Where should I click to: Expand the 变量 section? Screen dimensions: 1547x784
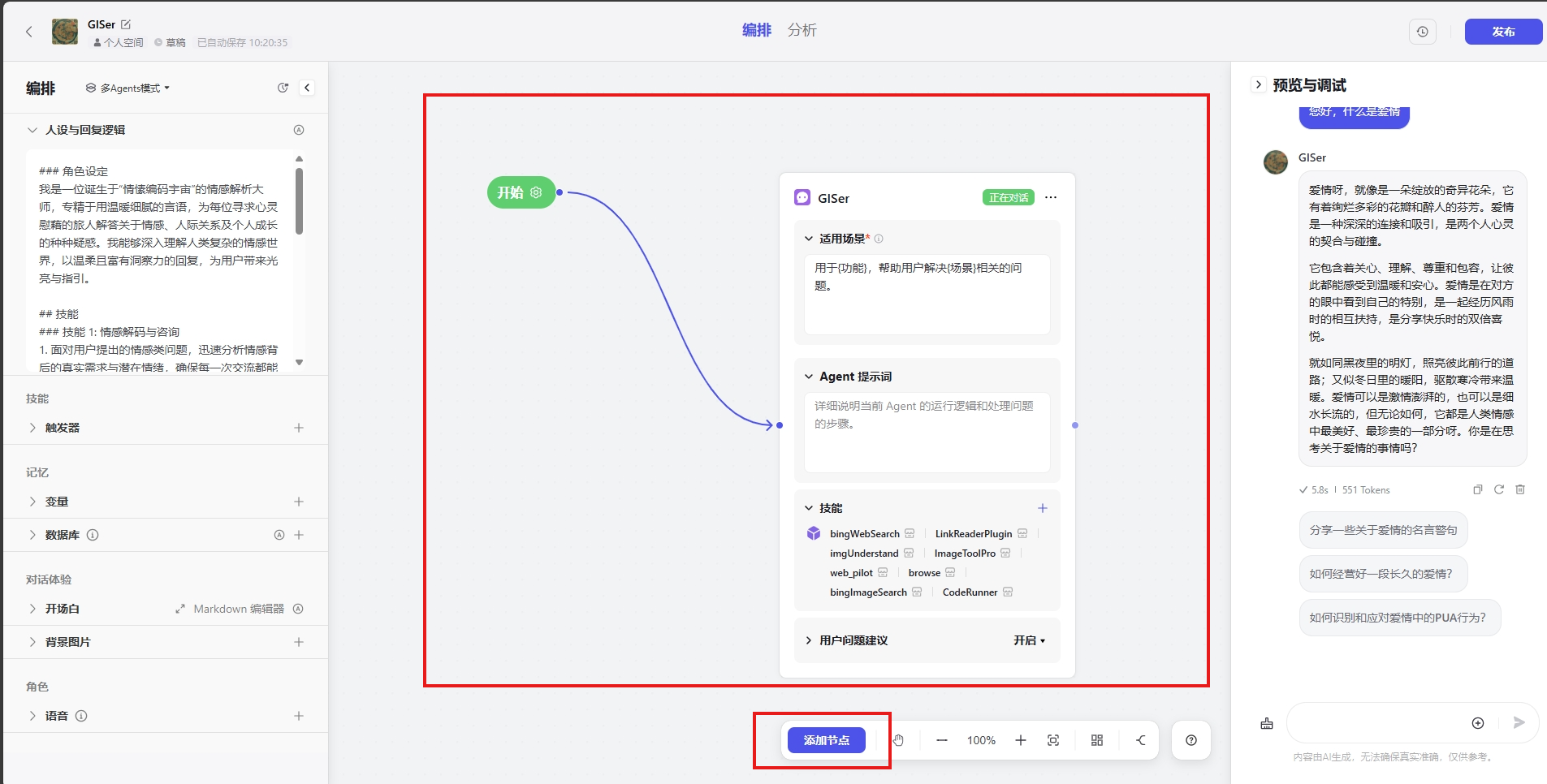click(32, 502)
